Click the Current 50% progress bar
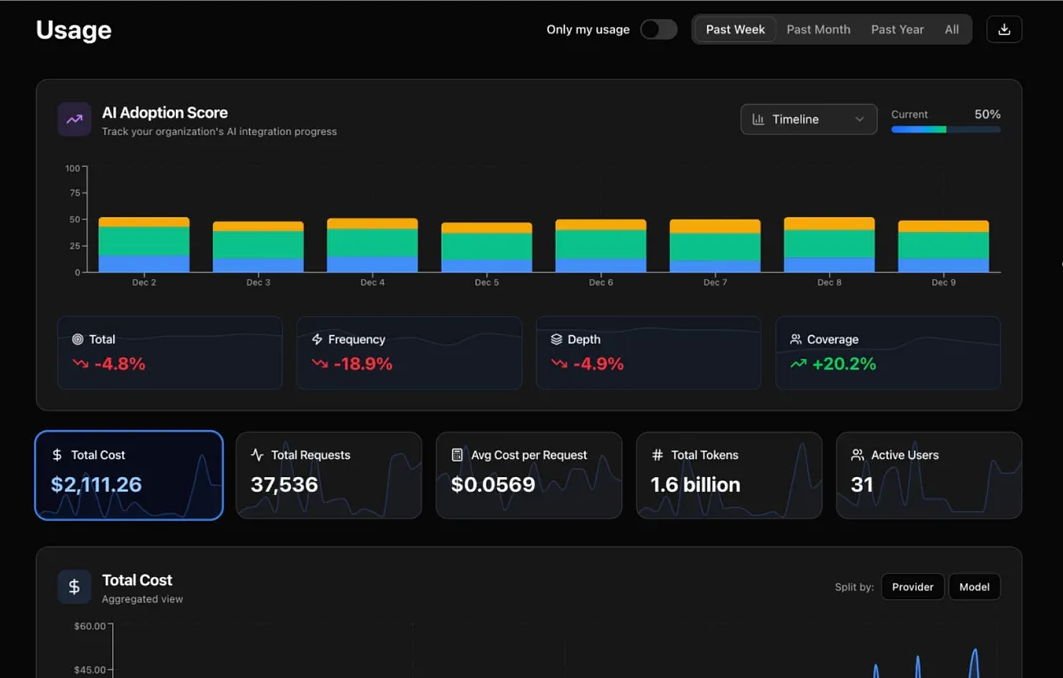This screenshot has width=1063, height=678. pyautogui.click(x=945, y=129)
